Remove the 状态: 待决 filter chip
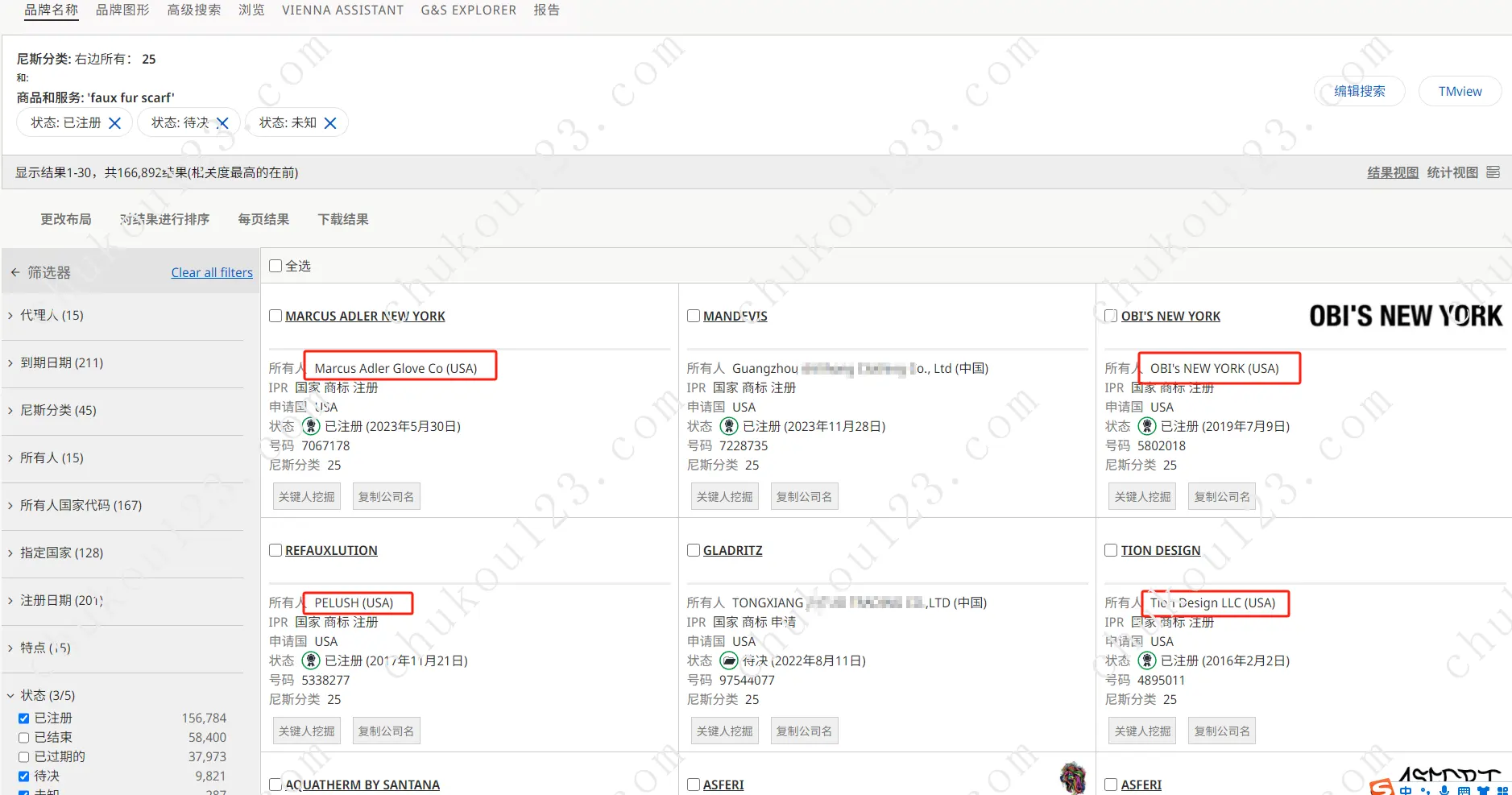The image size is (1512, 795). (223, 123)
